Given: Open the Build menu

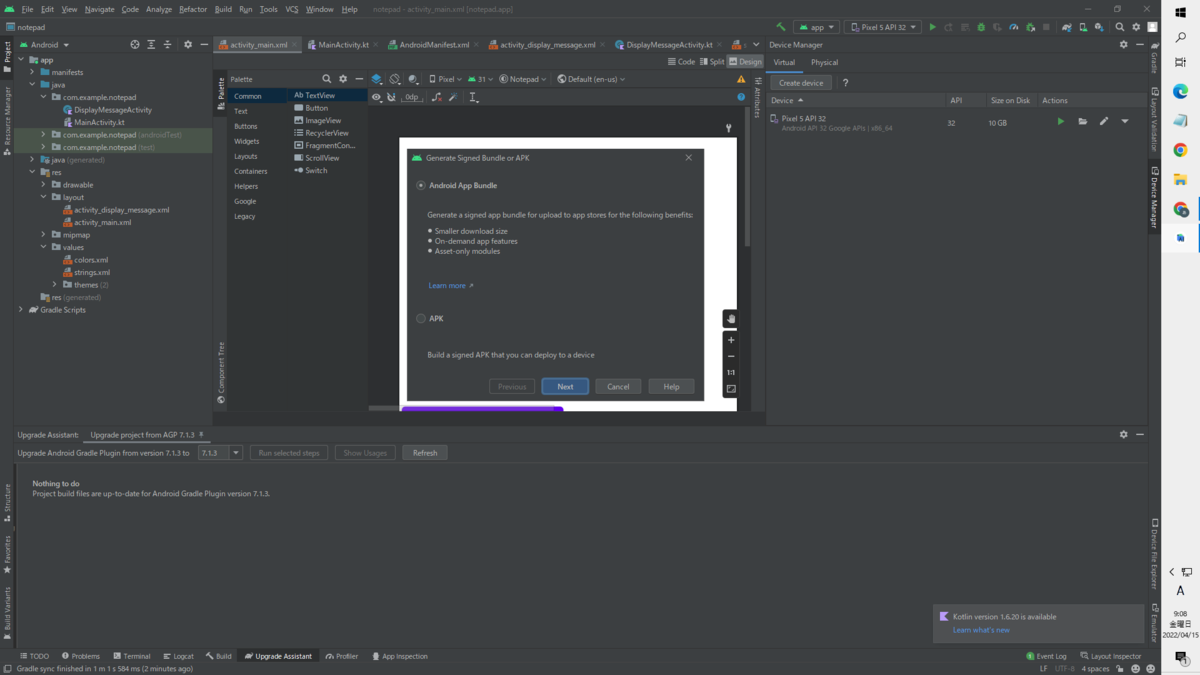Looking at the screenshot, I should (223, 9).
